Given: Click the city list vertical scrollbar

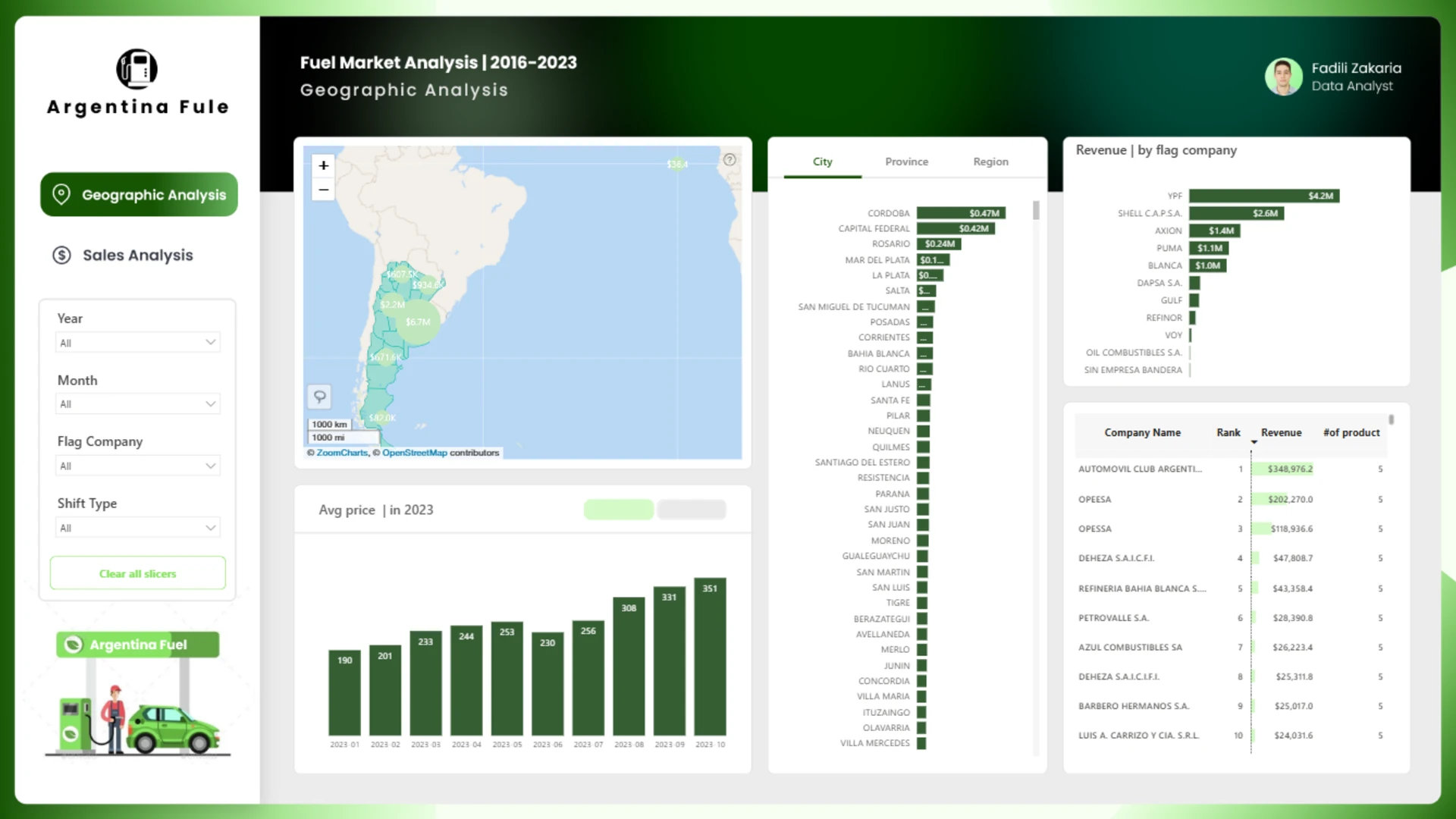Looking at the screenshot, I should [x=1036, y=211].
